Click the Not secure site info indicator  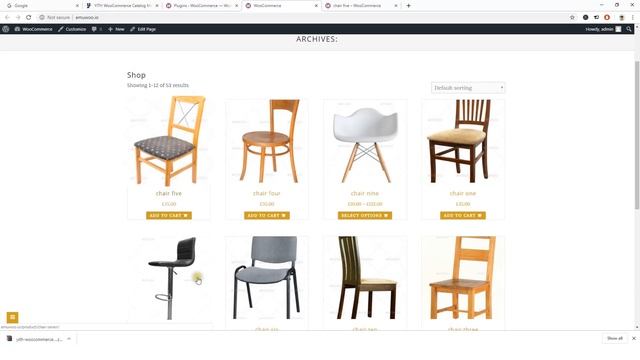(55, 18)
